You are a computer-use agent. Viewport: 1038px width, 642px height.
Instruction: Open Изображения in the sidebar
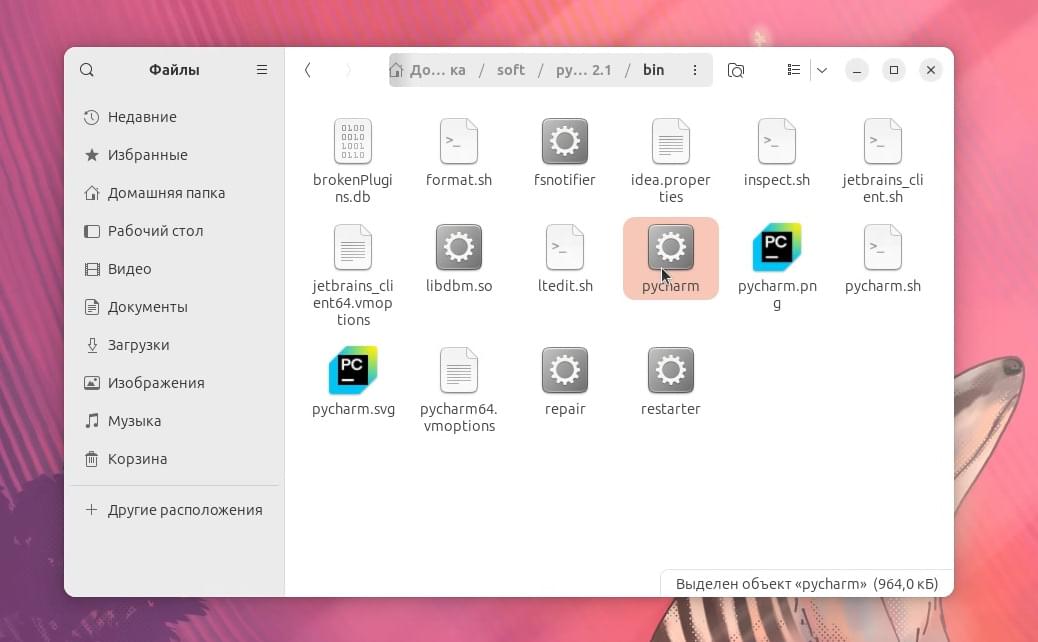pos(174,383)
